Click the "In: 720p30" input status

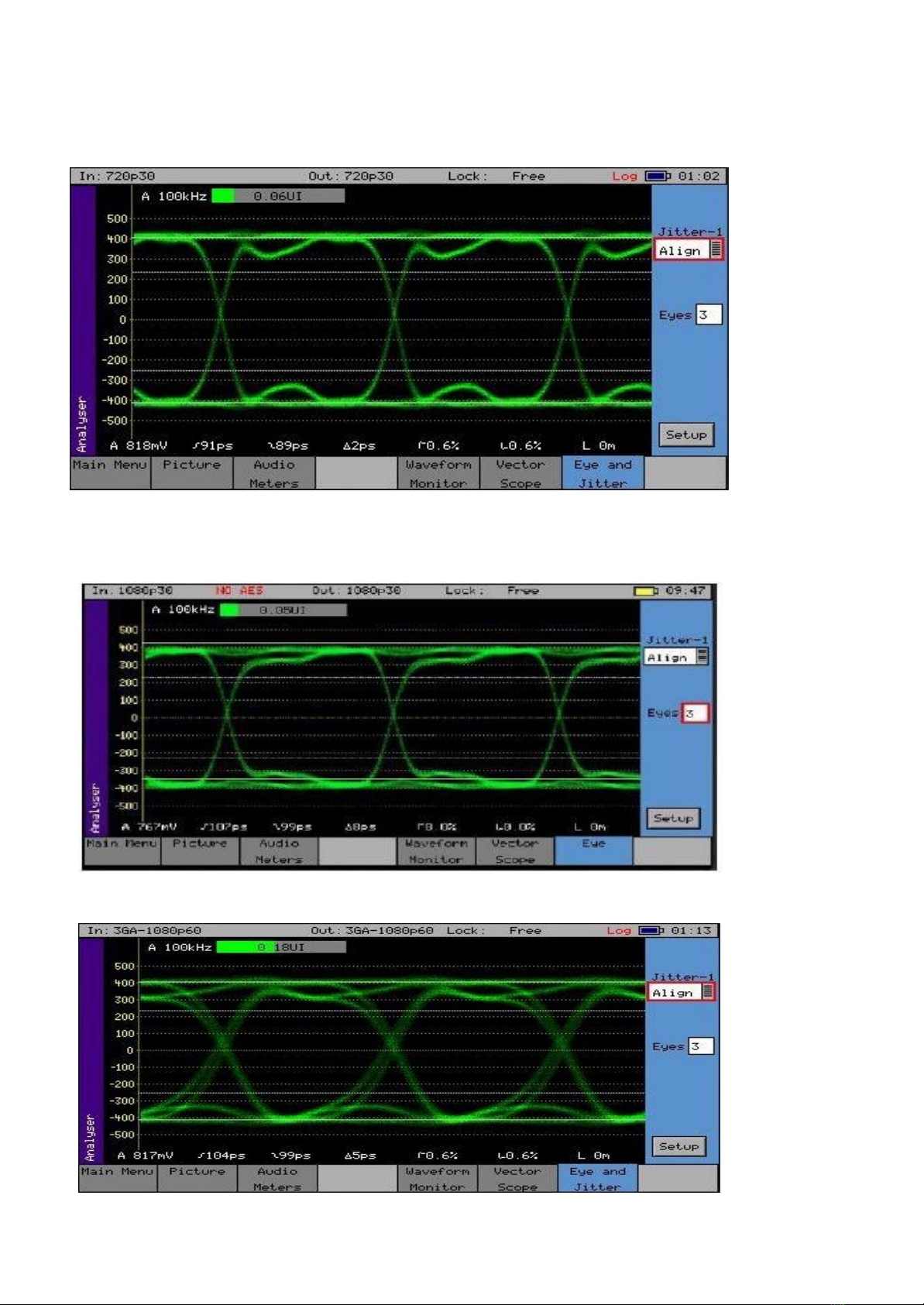coord(117,176)
